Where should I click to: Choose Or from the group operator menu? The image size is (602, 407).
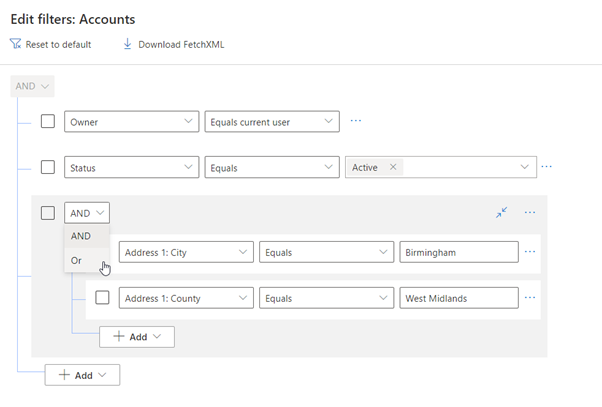pos(77,260)
